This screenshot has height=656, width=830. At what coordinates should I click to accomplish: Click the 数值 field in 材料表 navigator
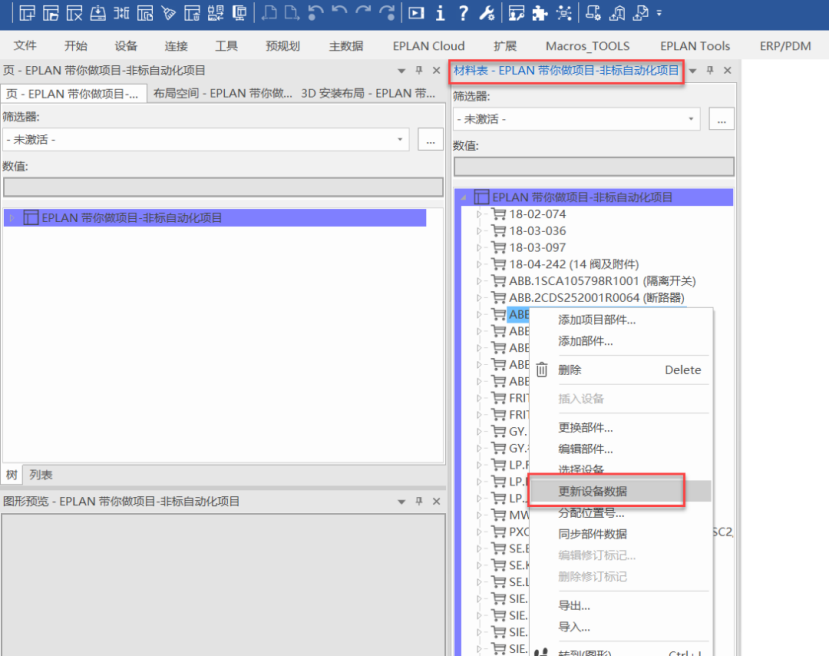point(594,166)
